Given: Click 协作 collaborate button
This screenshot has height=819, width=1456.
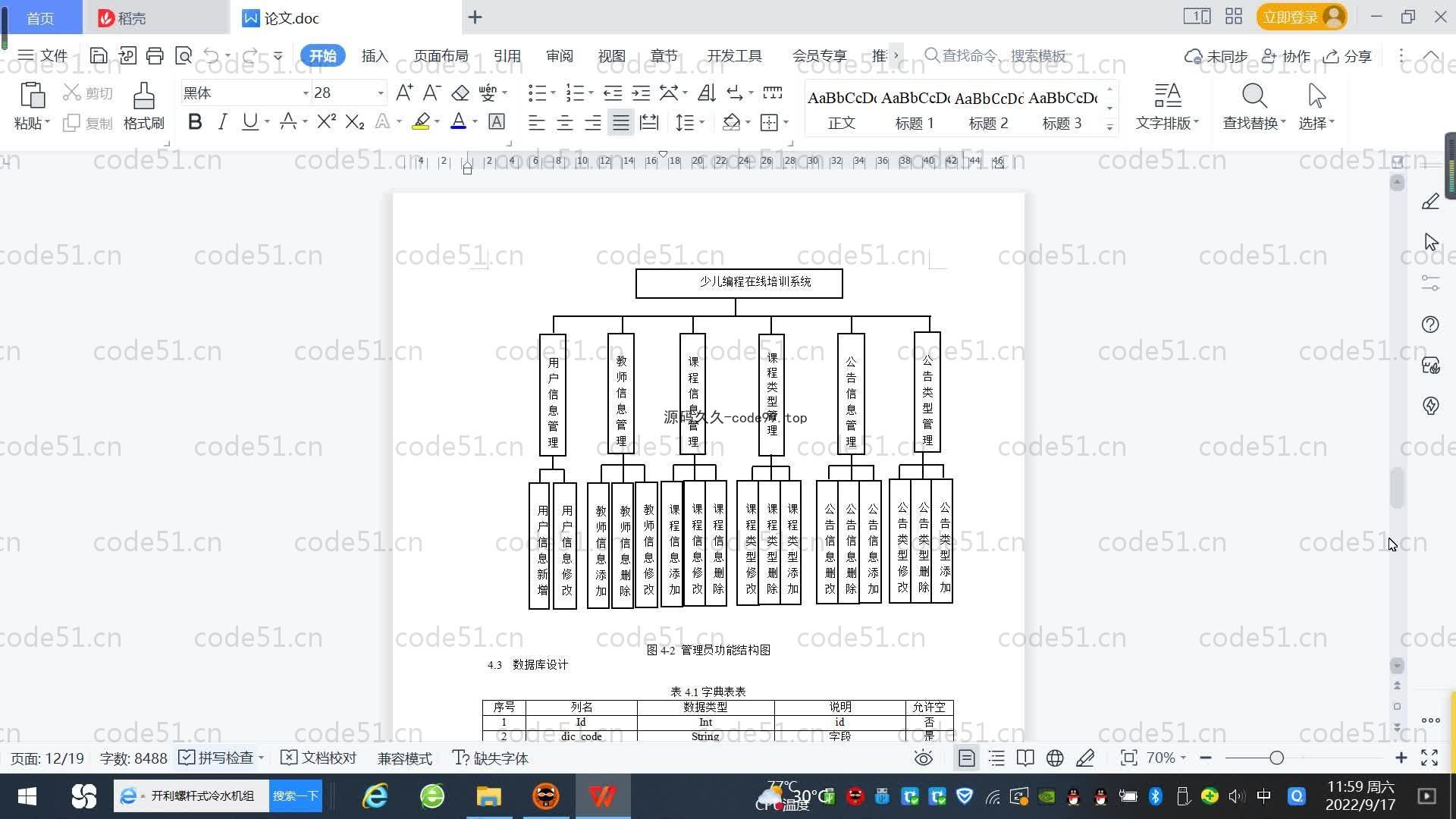Looking at the screenshot, I should (1286, 55).
